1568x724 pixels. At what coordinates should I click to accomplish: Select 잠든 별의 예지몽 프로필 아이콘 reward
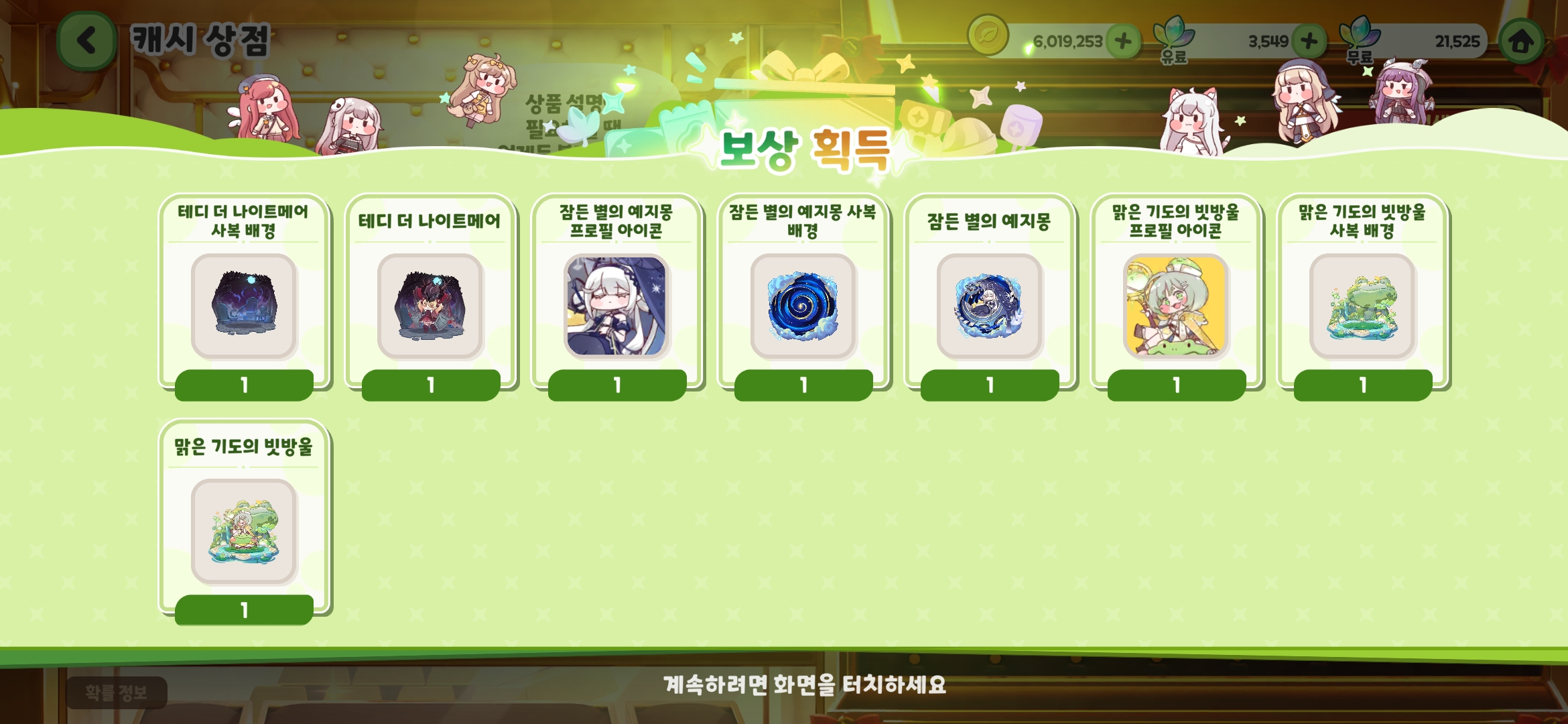(x=616, y=298)
